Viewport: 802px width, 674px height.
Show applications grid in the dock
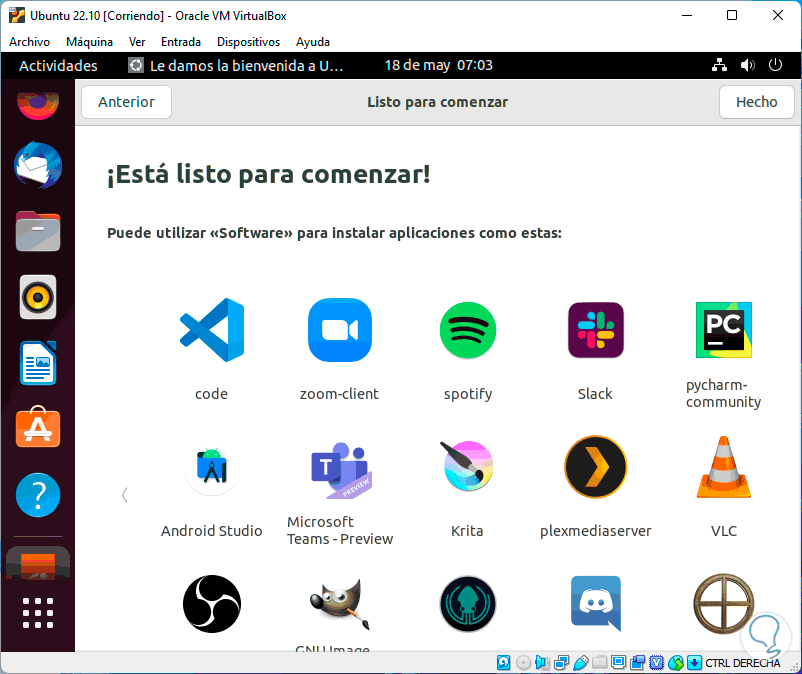pos(38,612)
